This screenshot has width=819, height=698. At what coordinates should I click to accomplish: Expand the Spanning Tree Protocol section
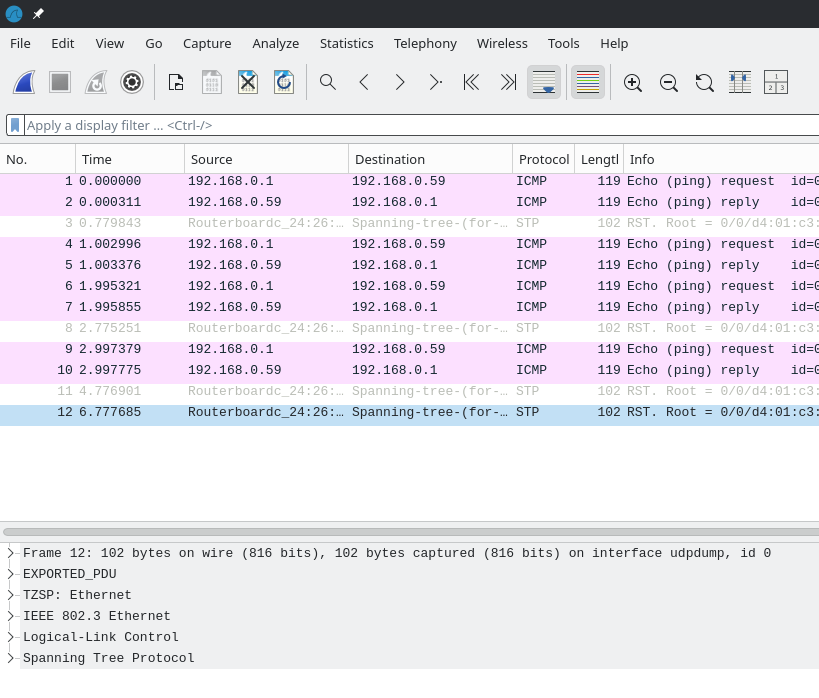[x=10, y=658]
